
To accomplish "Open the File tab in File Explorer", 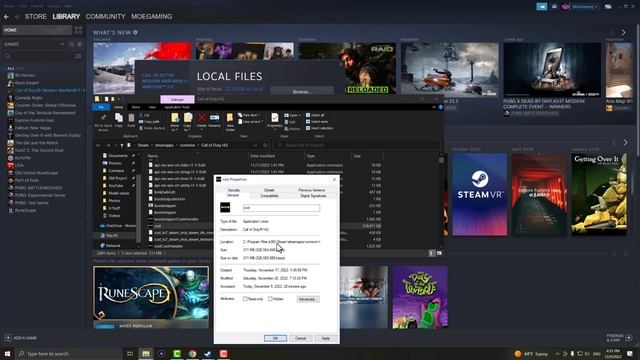I will point(101,107).
